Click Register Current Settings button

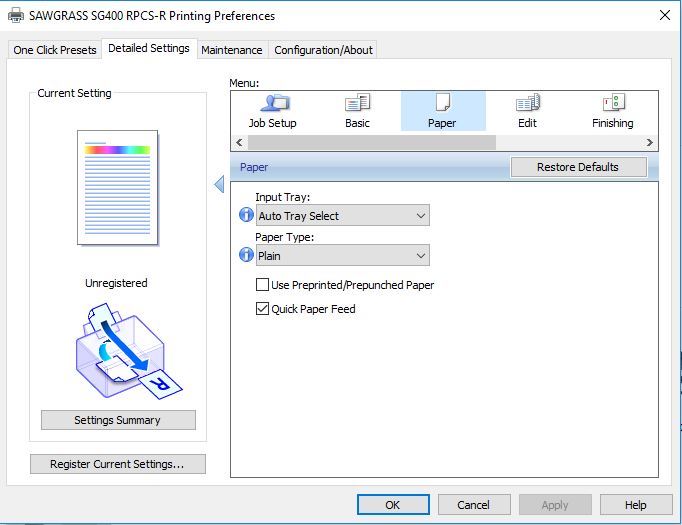pos(117,464)
